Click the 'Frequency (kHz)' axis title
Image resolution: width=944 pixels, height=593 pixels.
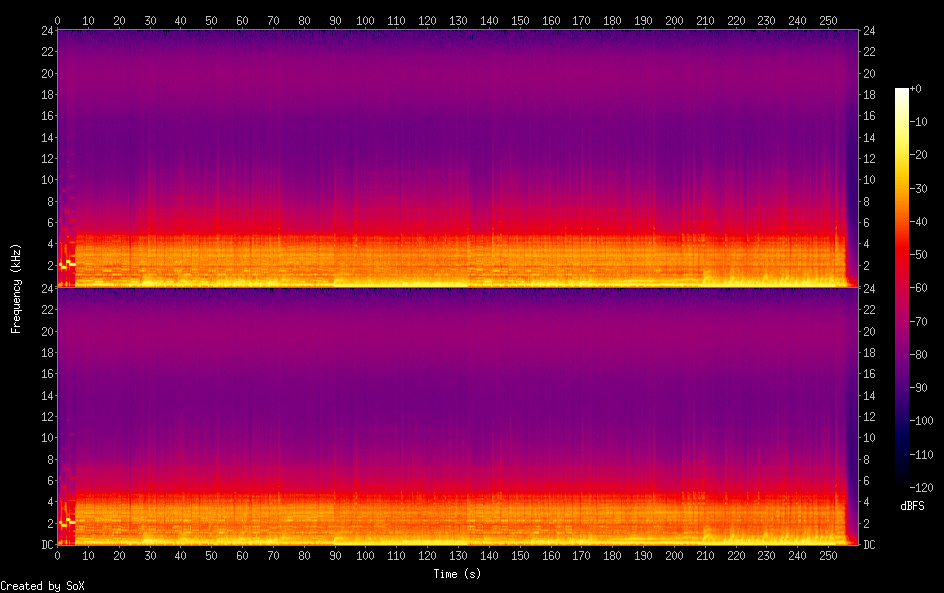(16, 288)
